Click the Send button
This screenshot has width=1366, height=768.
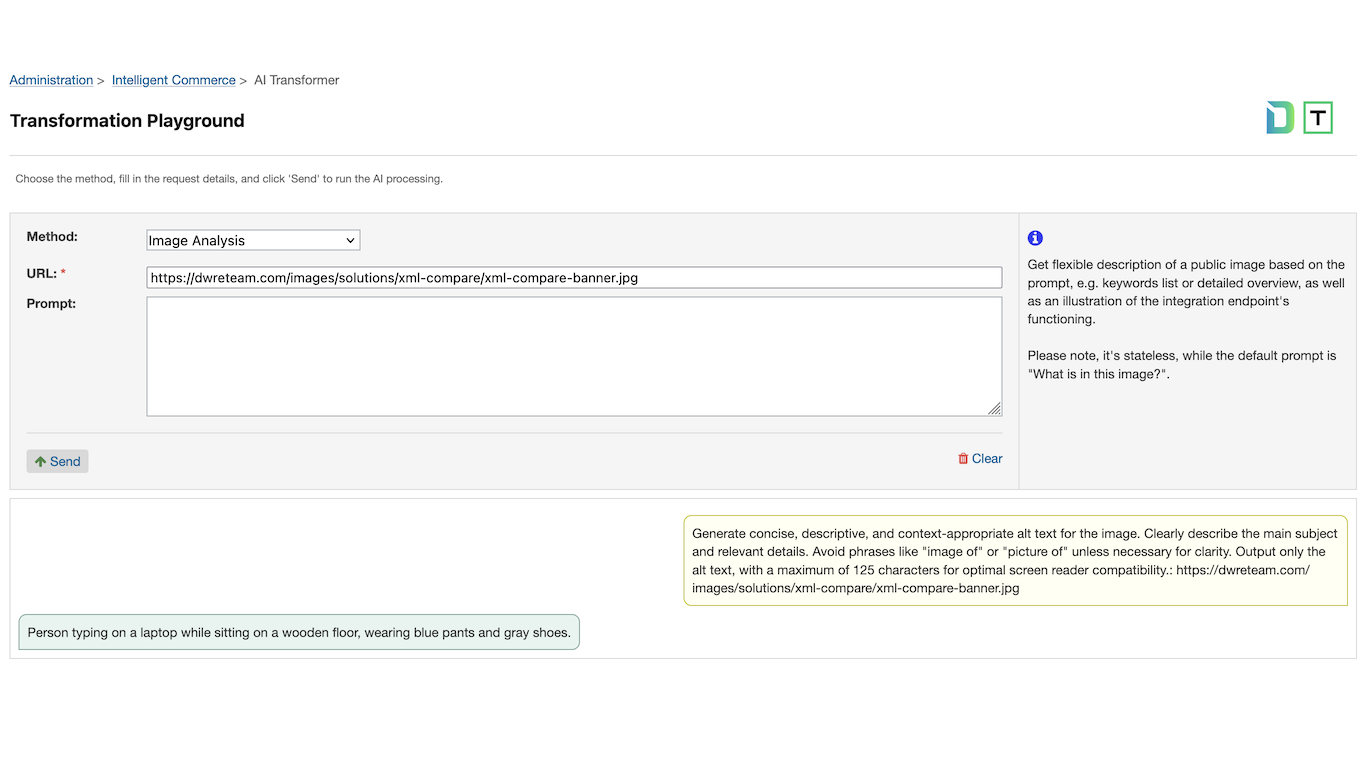[57, 461]
